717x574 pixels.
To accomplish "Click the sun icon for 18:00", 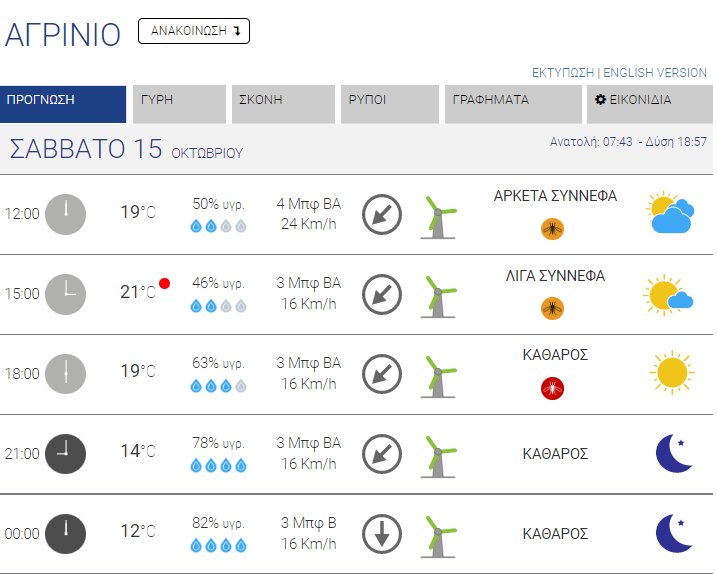I will pos(671,373).
